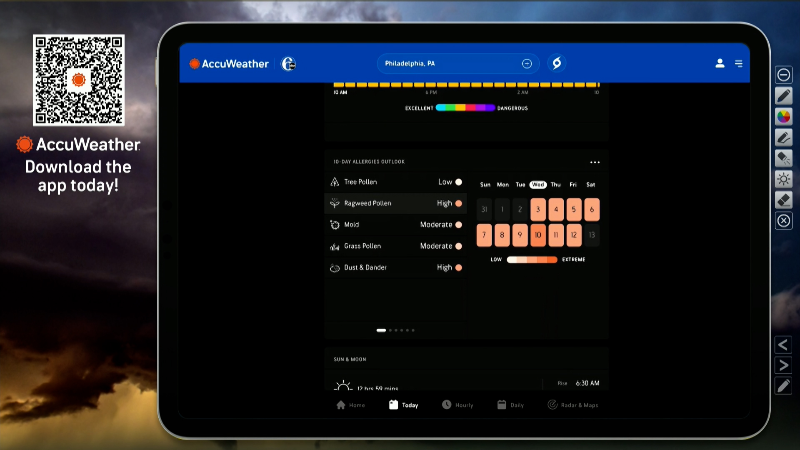
Task: Select the Ragweed Pollen row
Action: pyautogui.click(x=395, y=203)
